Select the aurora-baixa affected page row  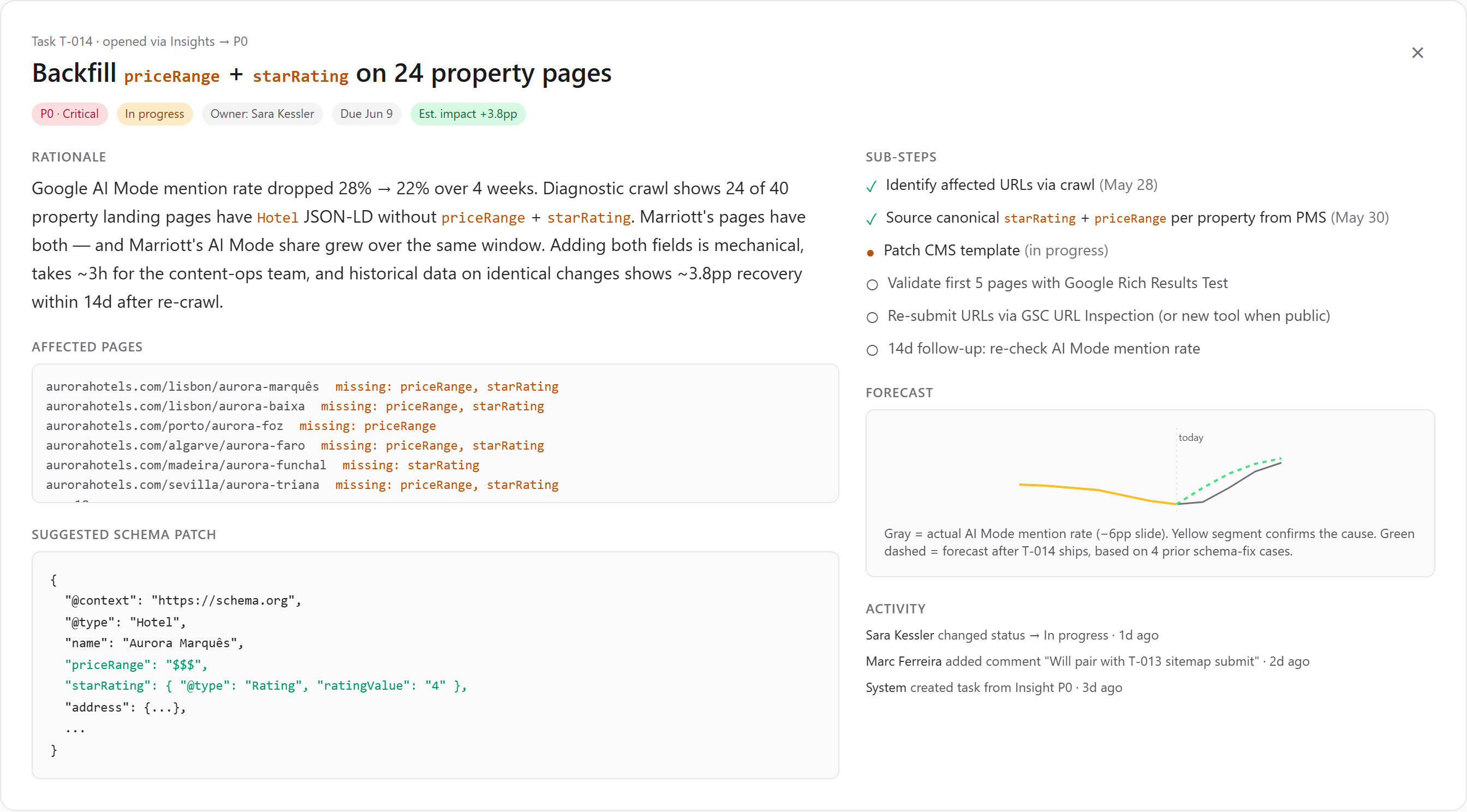(x=295, y=407)
